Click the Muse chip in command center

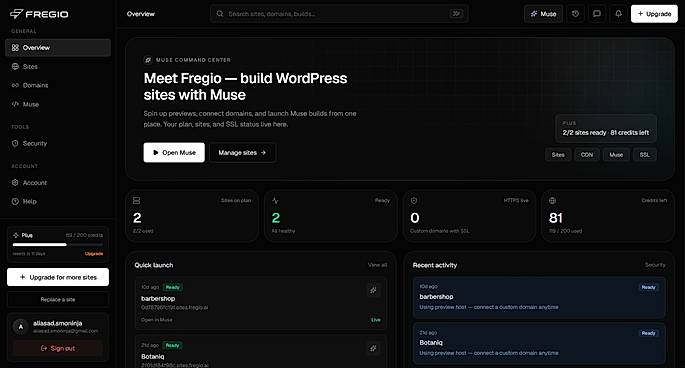616,155
